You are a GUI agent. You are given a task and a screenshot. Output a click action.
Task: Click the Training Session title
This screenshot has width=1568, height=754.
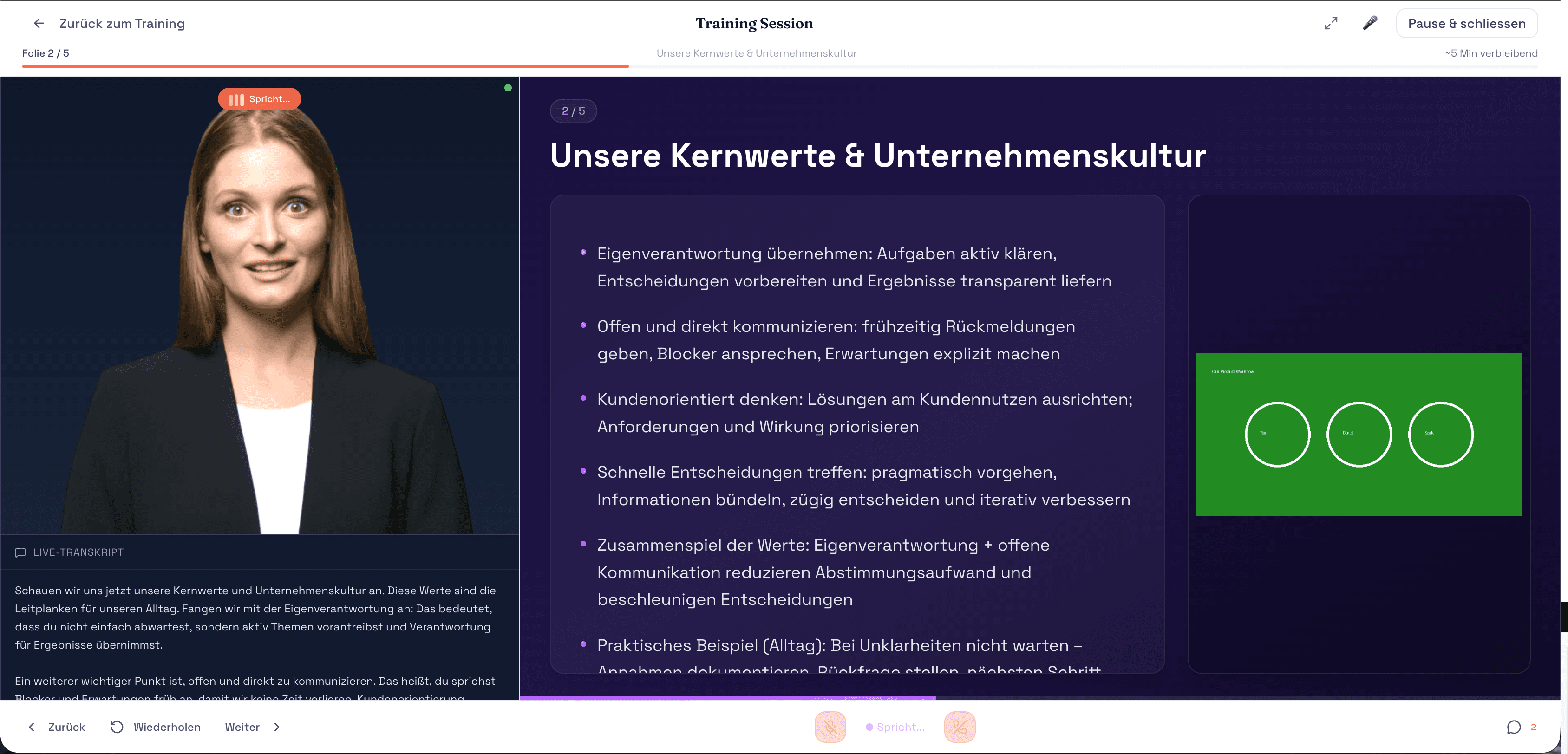(754, 23)
